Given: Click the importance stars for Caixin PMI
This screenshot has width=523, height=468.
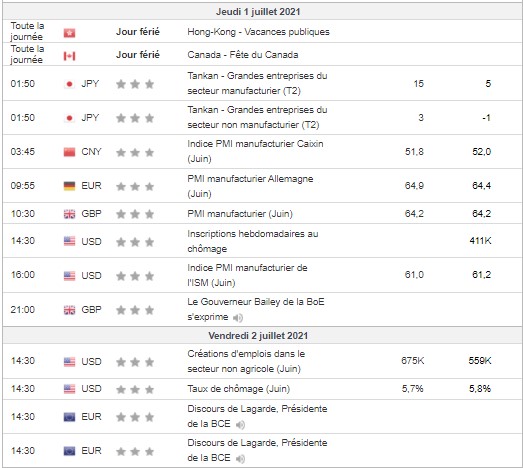Looking at the screenshot, I should pyautogui.click(x=135, y=152).
